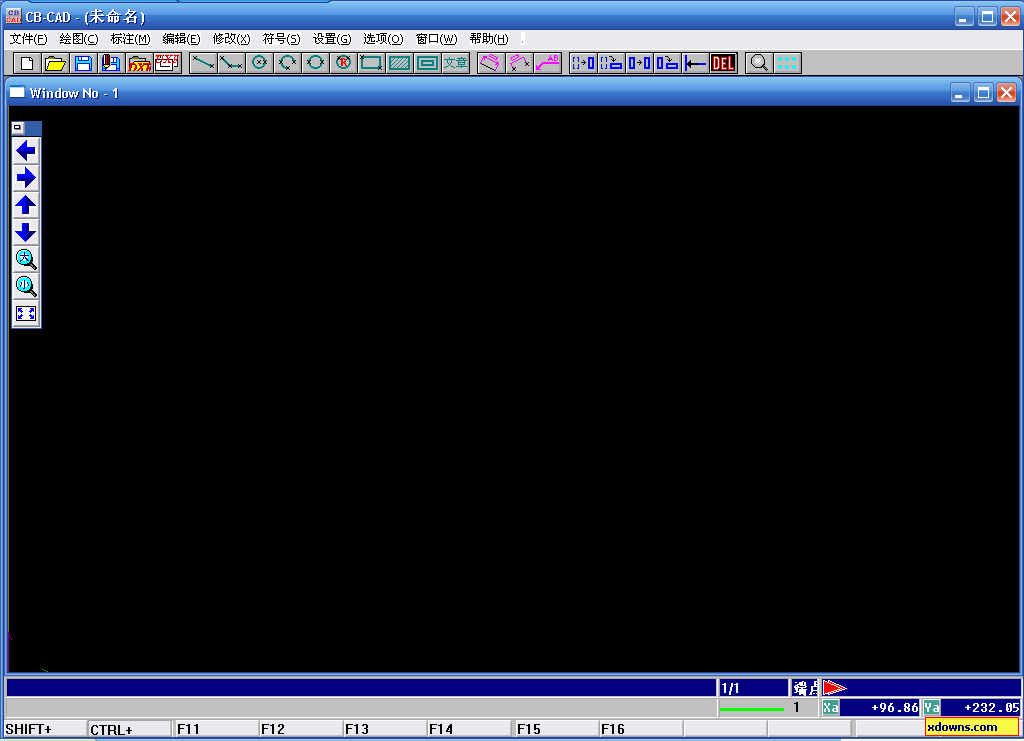Select the text (文章) tool
Screen dimensions: 1024x741
point(455,63)
